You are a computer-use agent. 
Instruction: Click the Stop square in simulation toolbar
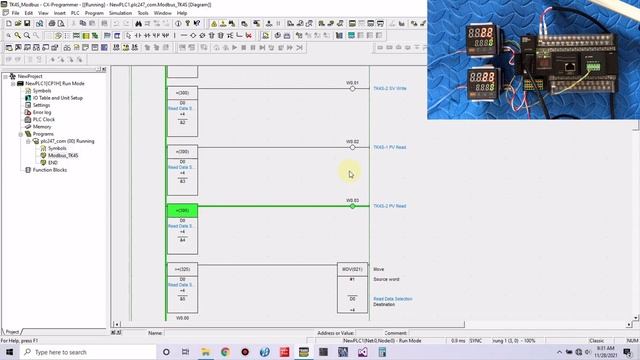click(244, 48)
